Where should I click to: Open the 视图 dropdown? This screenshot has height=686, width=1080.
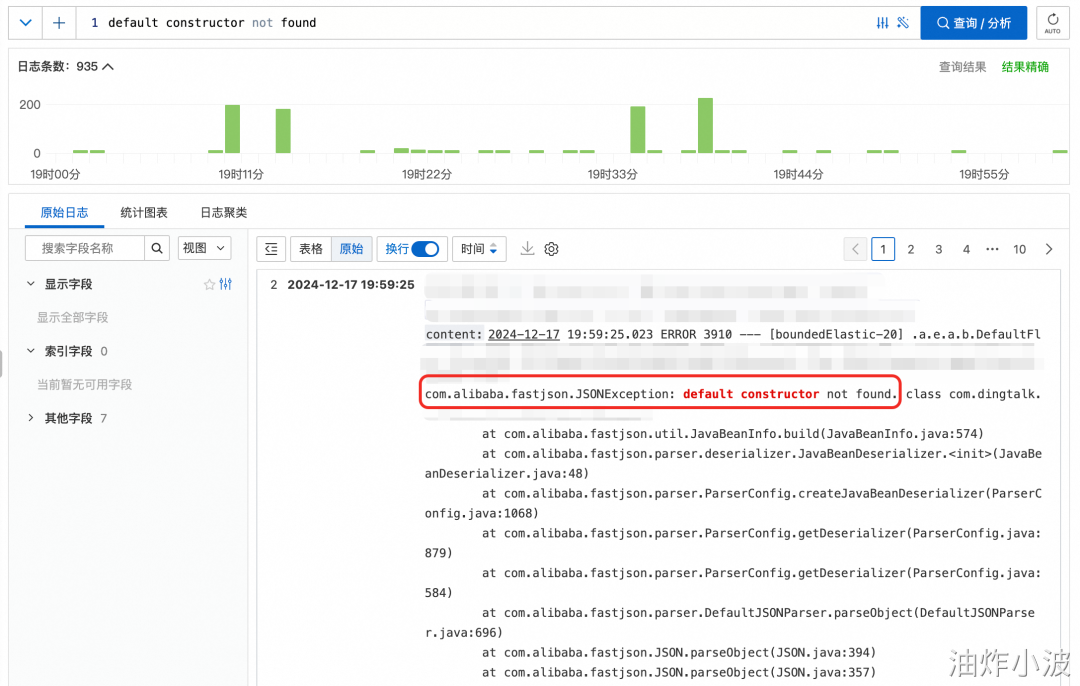205,248
